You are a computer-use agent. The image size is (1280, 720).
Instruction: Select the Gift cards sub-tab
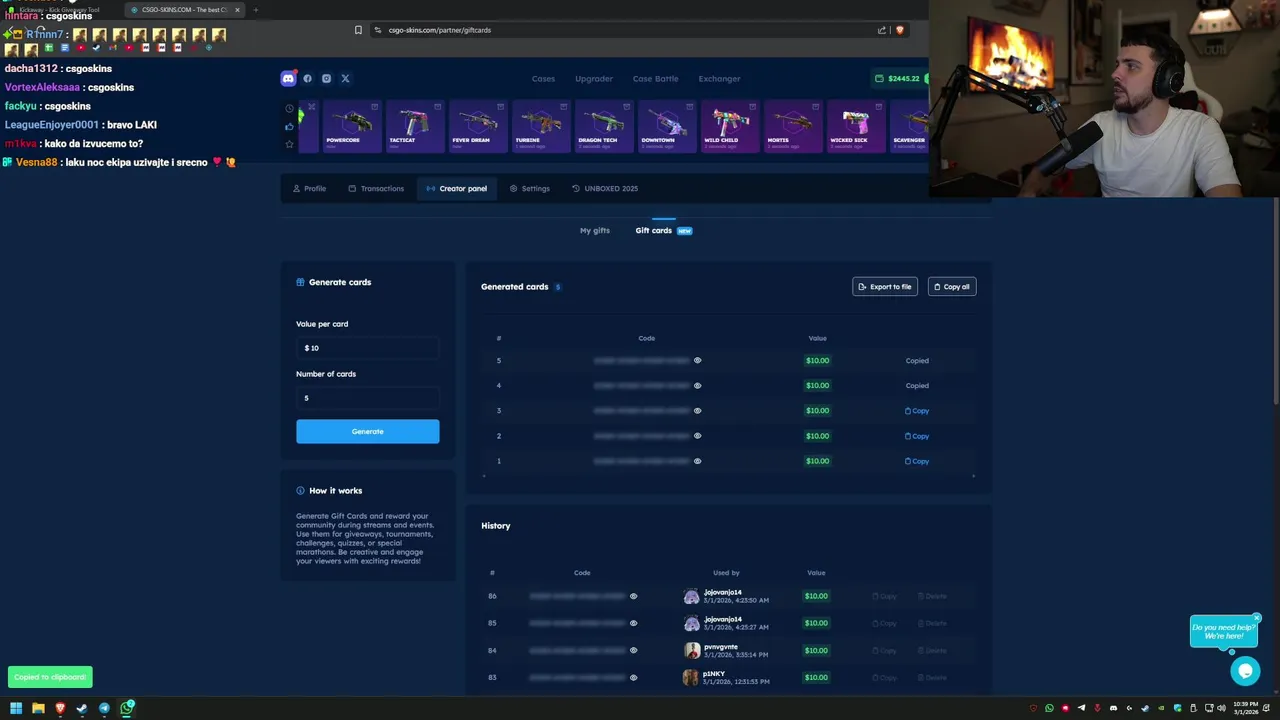tap(663, 230)
